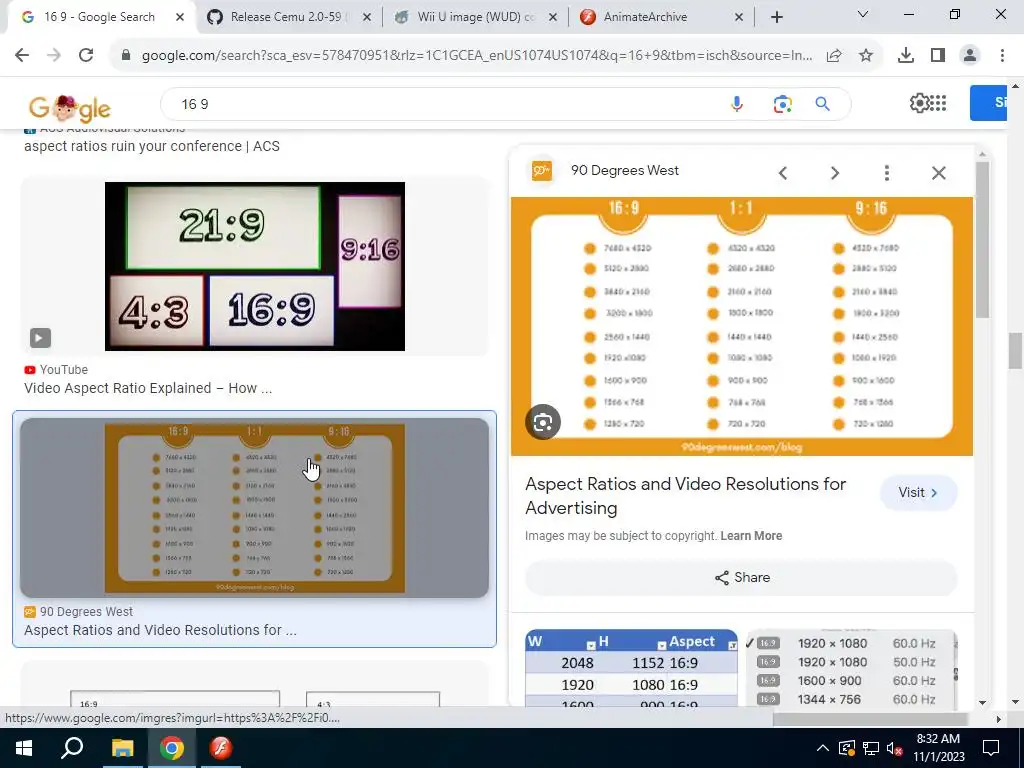1024x768 pixels.
Task: Open the tab search dropdown chevron
Action: tap(863, 14)
